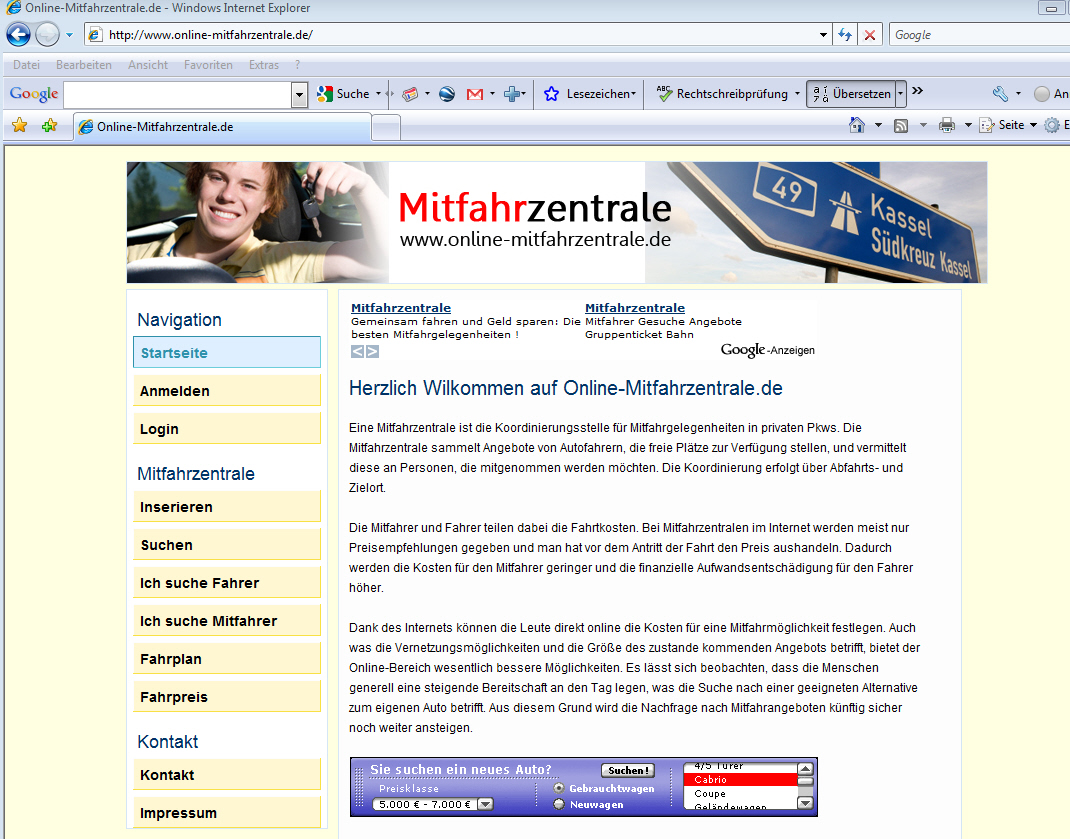Click the Google Toolbar search input field

click(177, 95)
